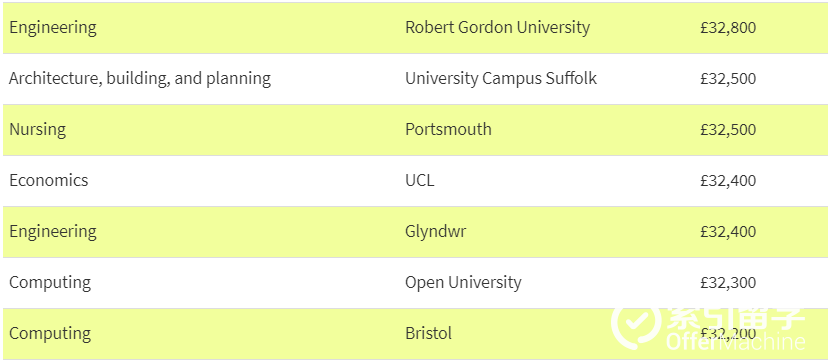Select the Computing cell in Open University row
This screenshot has height=360, width=828.
[50, 282]
